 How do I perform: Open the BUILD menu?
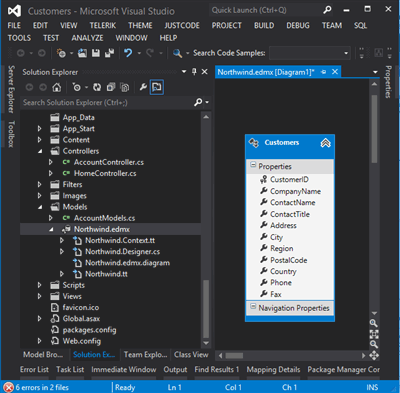(x=264, y=26)
